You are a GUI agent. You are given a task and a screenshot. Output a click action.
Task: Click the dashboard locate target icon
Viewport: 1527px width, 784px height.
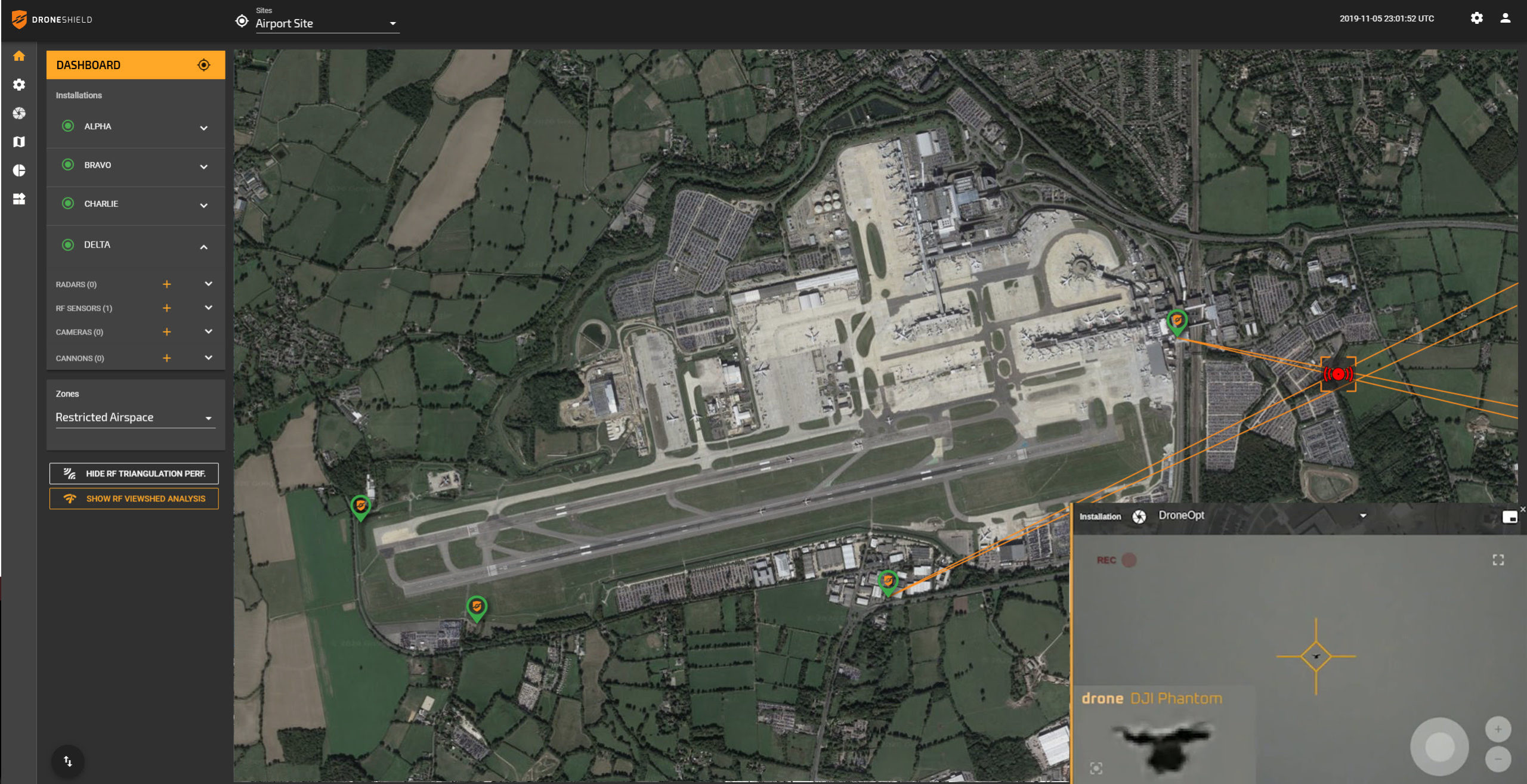tap(203, 65)
